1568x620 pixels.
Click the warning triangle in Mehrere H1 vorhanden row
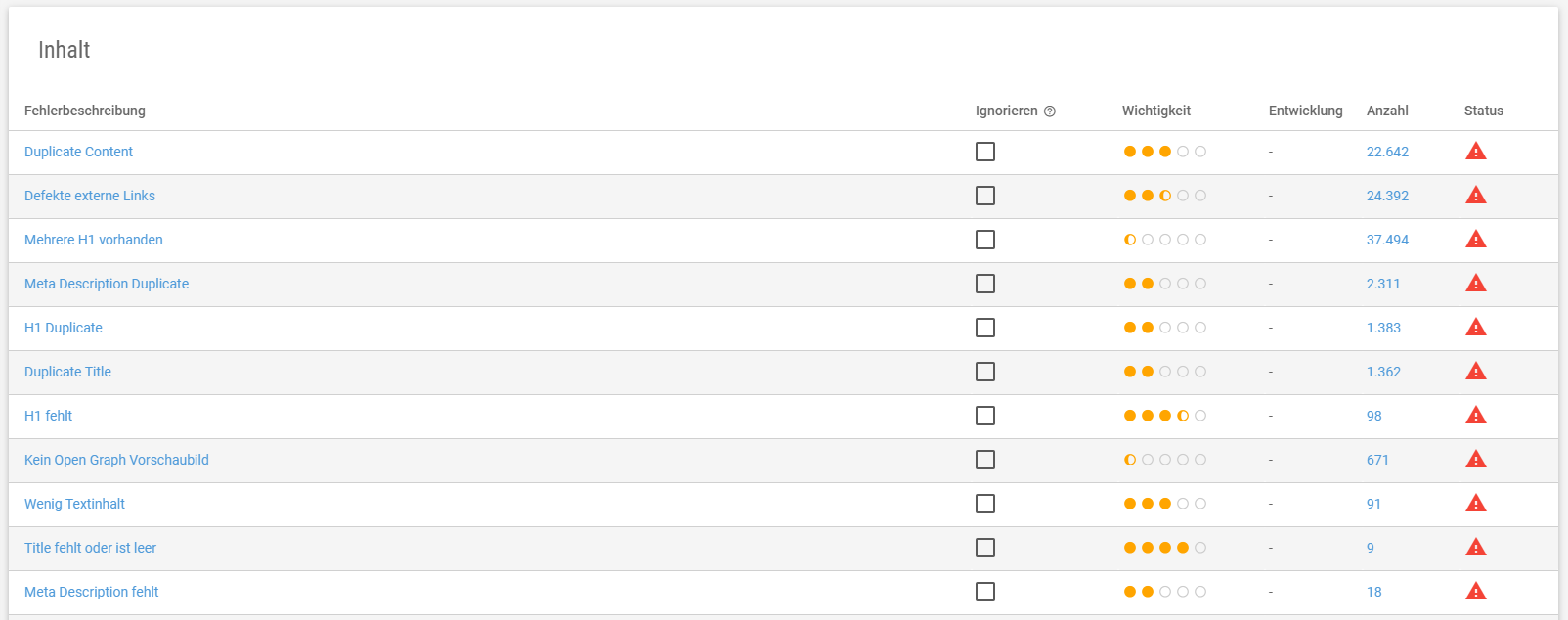click(x=1476, y=239)
